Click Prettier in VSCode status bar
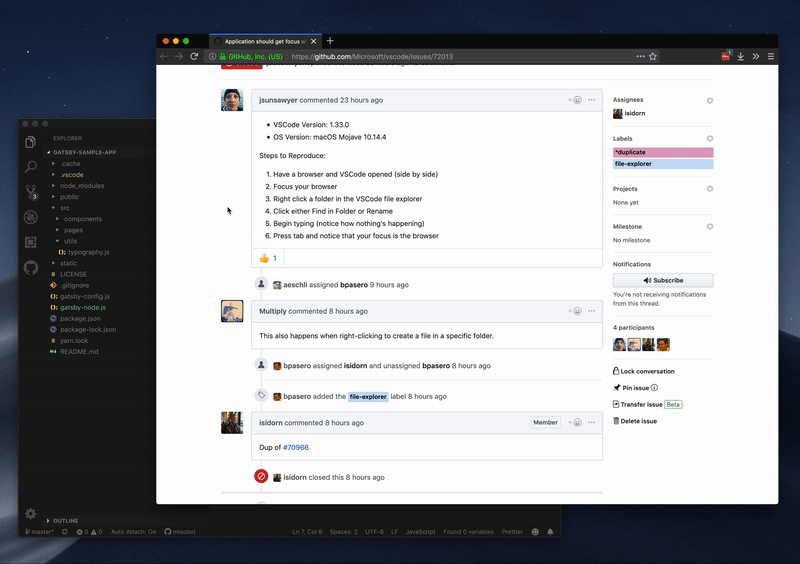The height and width of the screenshot is (564, 800). tap(512, 532)
